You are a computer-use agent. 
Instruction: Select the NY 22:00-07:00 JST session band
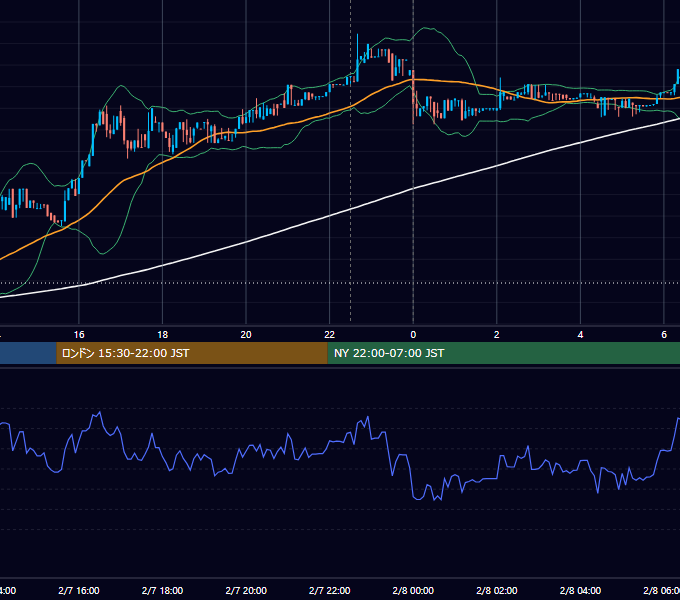tap(503, 353)
